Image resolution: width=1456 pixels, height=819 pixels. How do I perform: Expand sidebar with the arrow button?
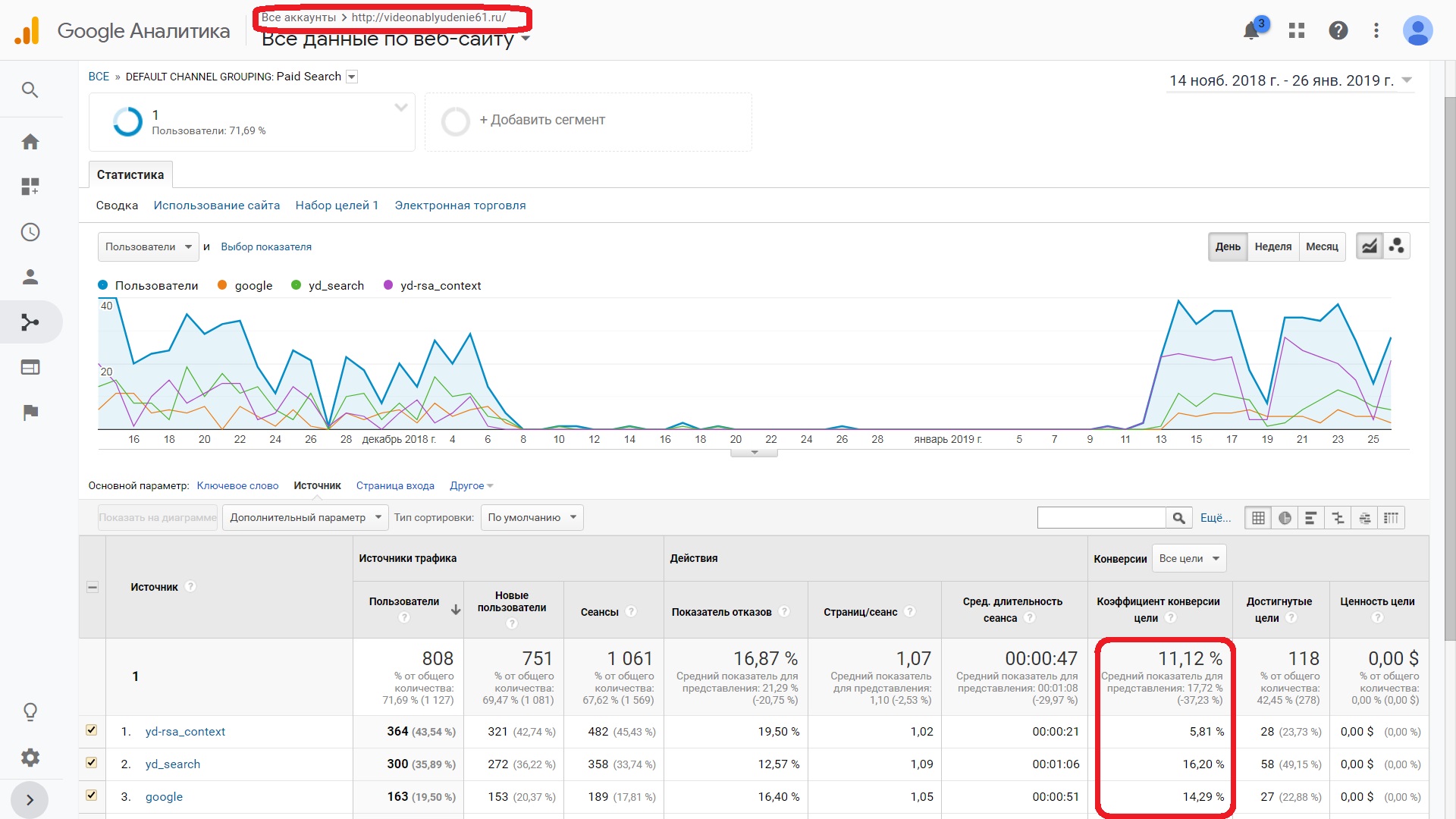pos(30,800)
